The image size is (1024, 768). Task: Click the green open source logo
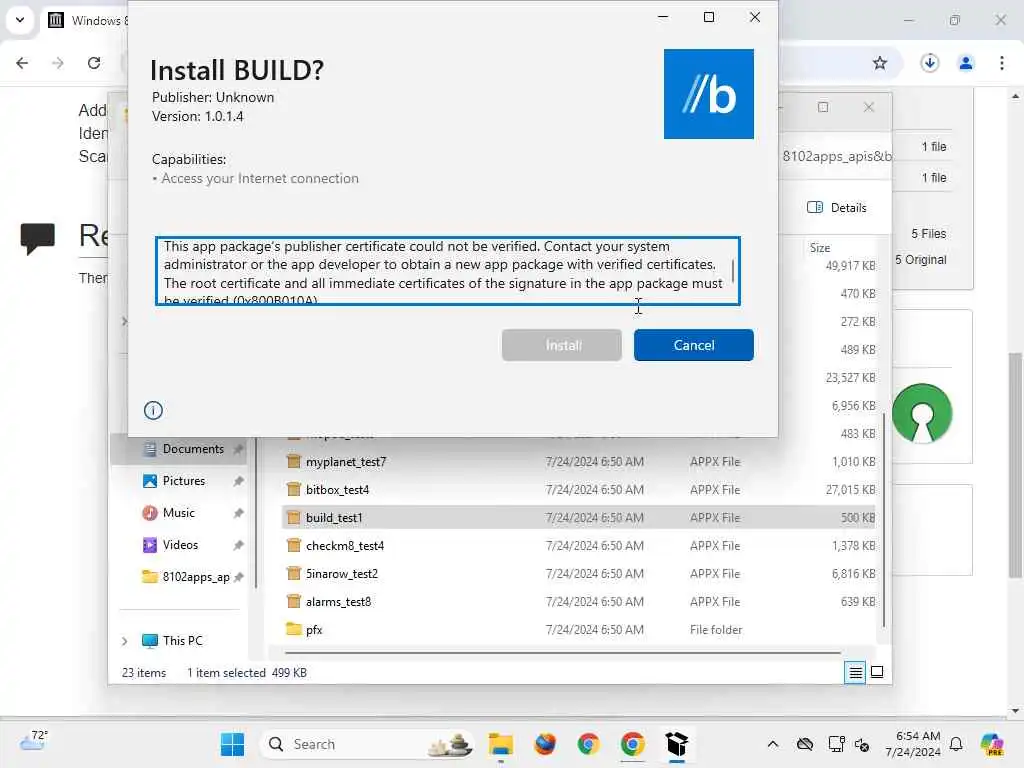pyautogui.click(x=922, y=413)
